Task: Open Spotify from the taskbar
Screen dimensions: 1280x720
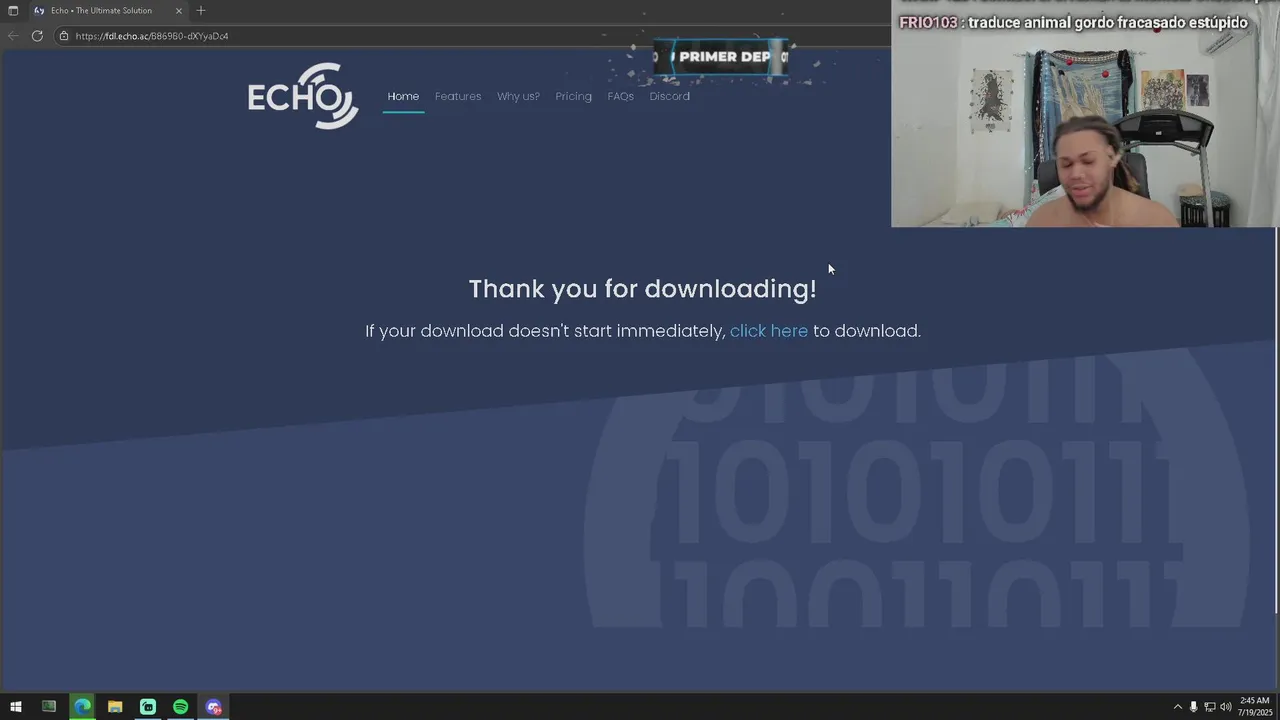Action: coord(180,707)
